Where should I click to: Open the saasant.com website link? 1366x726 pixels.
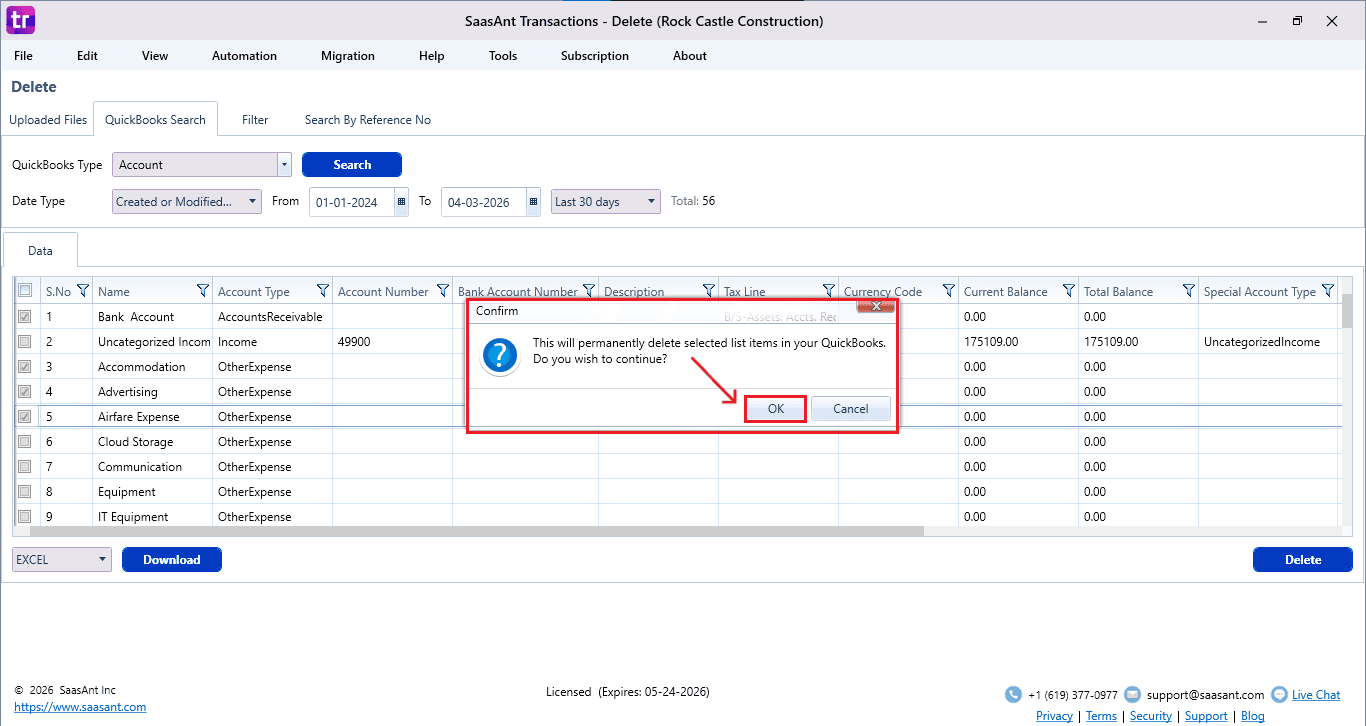(x=80, y=707)
